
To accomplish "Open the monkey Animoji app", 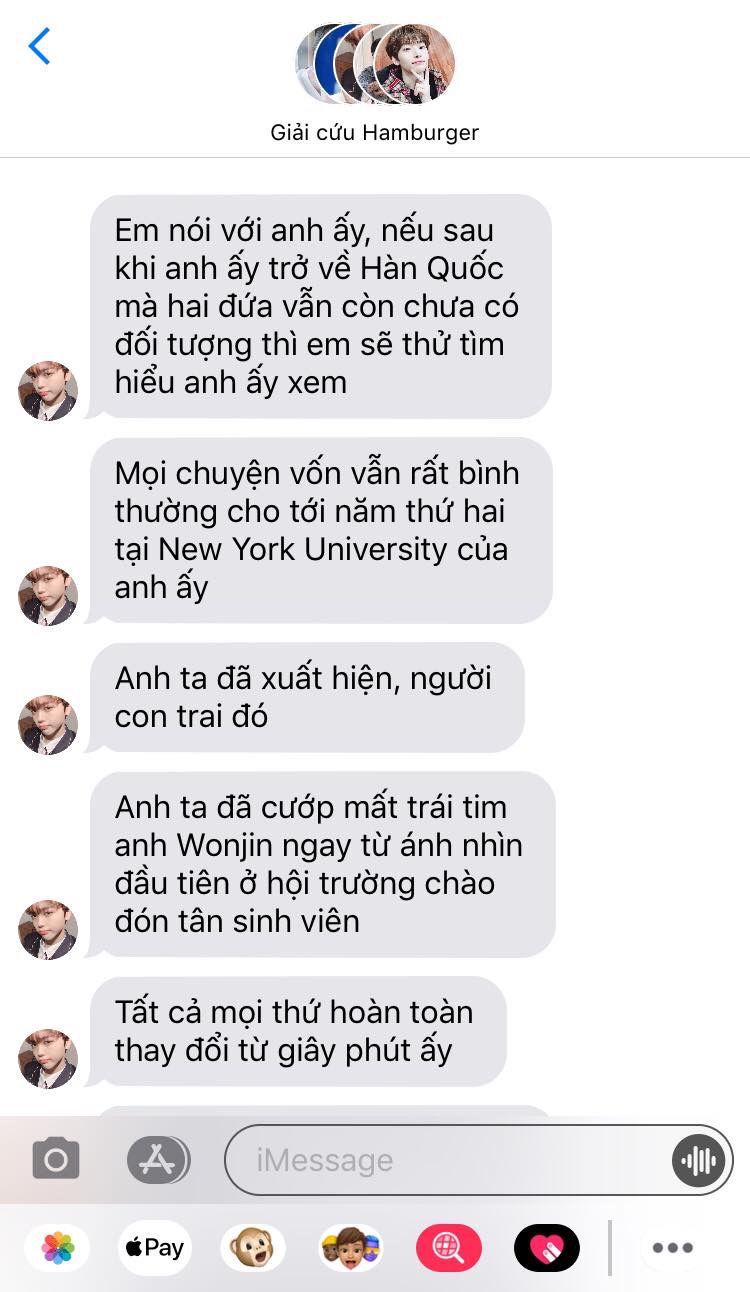I will pyautogui.click(x=253, y=1247).
